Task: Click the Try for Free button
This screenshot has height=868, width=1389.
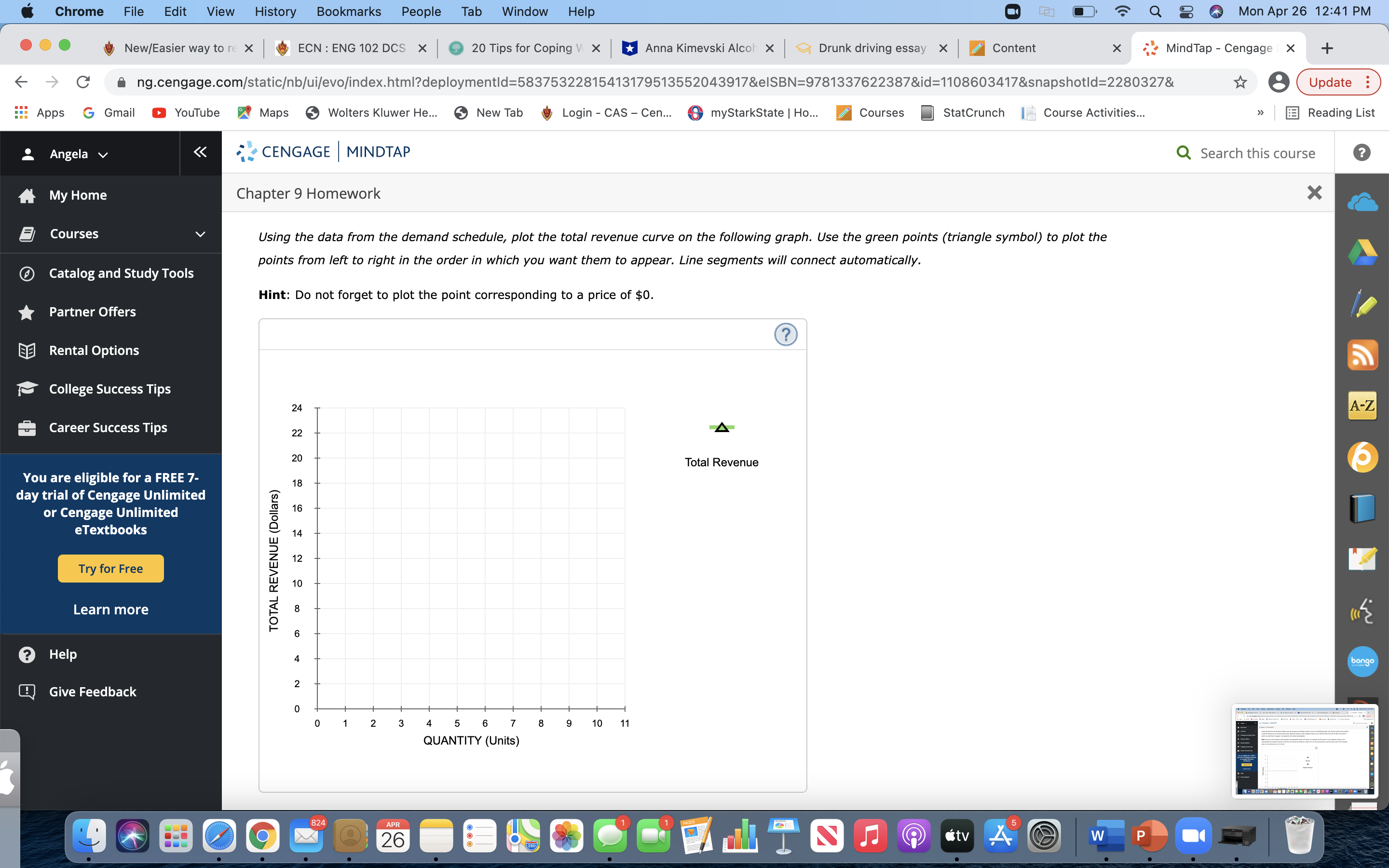Action: [x=110, y=569]
